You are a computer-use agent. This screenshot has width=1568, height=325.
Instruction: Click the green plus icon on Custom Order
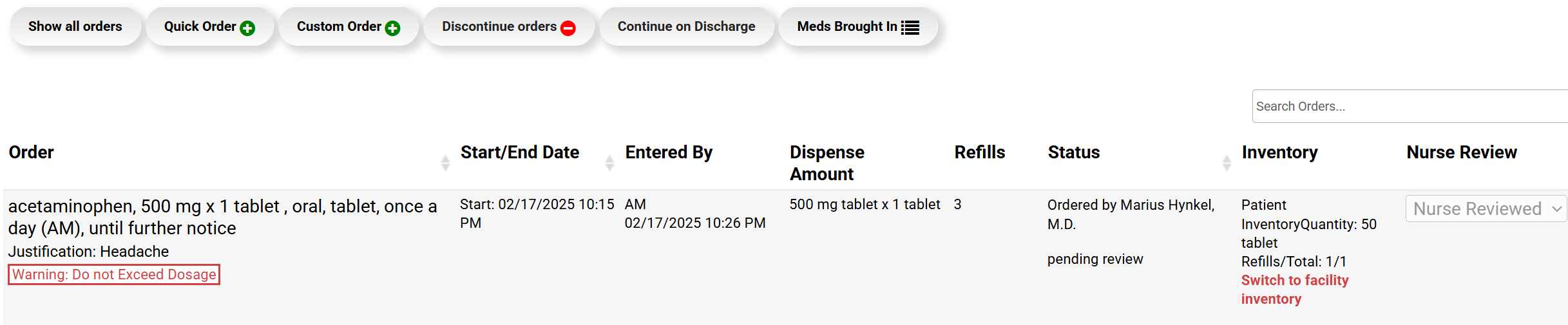(392, 28)
